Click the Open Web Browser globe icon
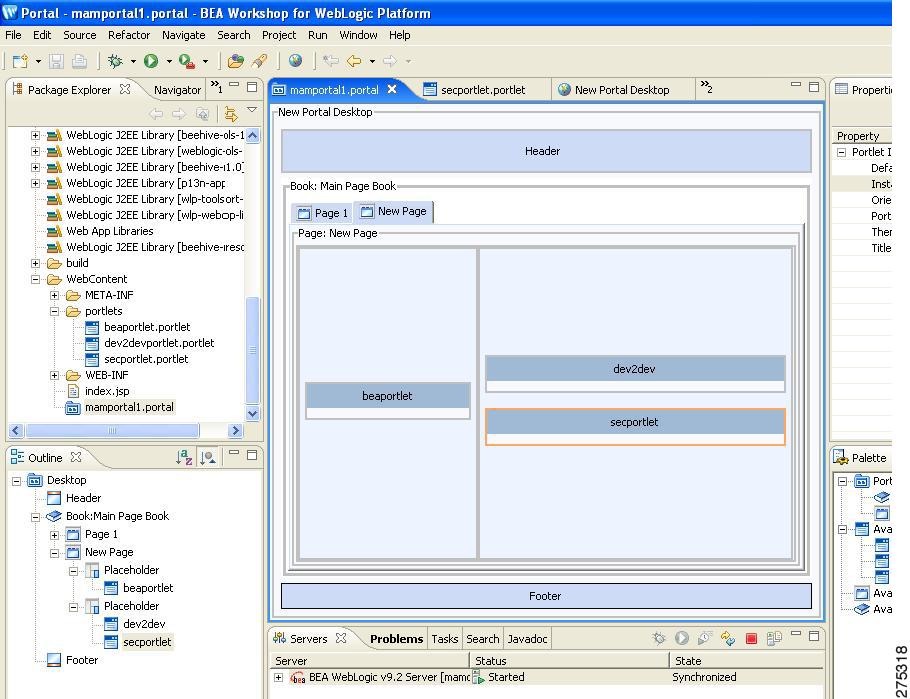Viewport: 910px width, 699px height. [x=295, y=61]
